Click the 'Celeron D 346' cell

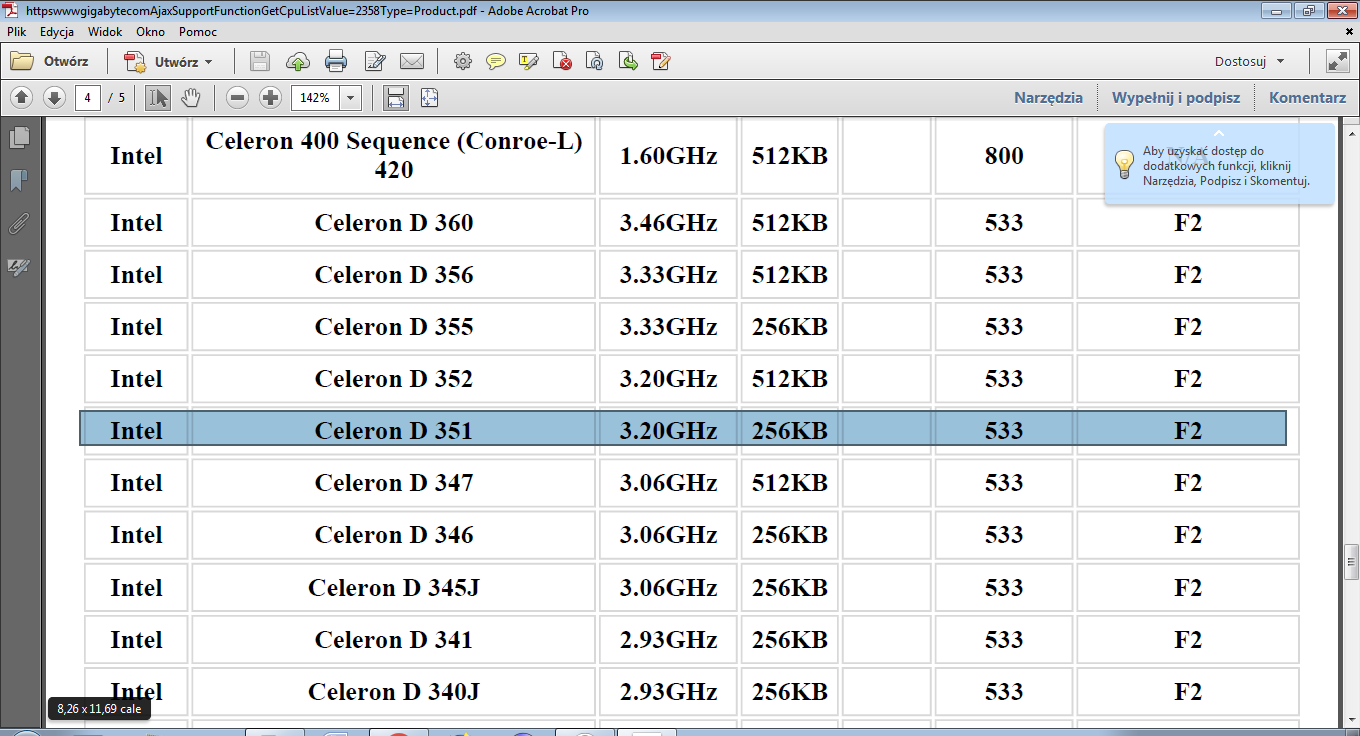point(394,535)
